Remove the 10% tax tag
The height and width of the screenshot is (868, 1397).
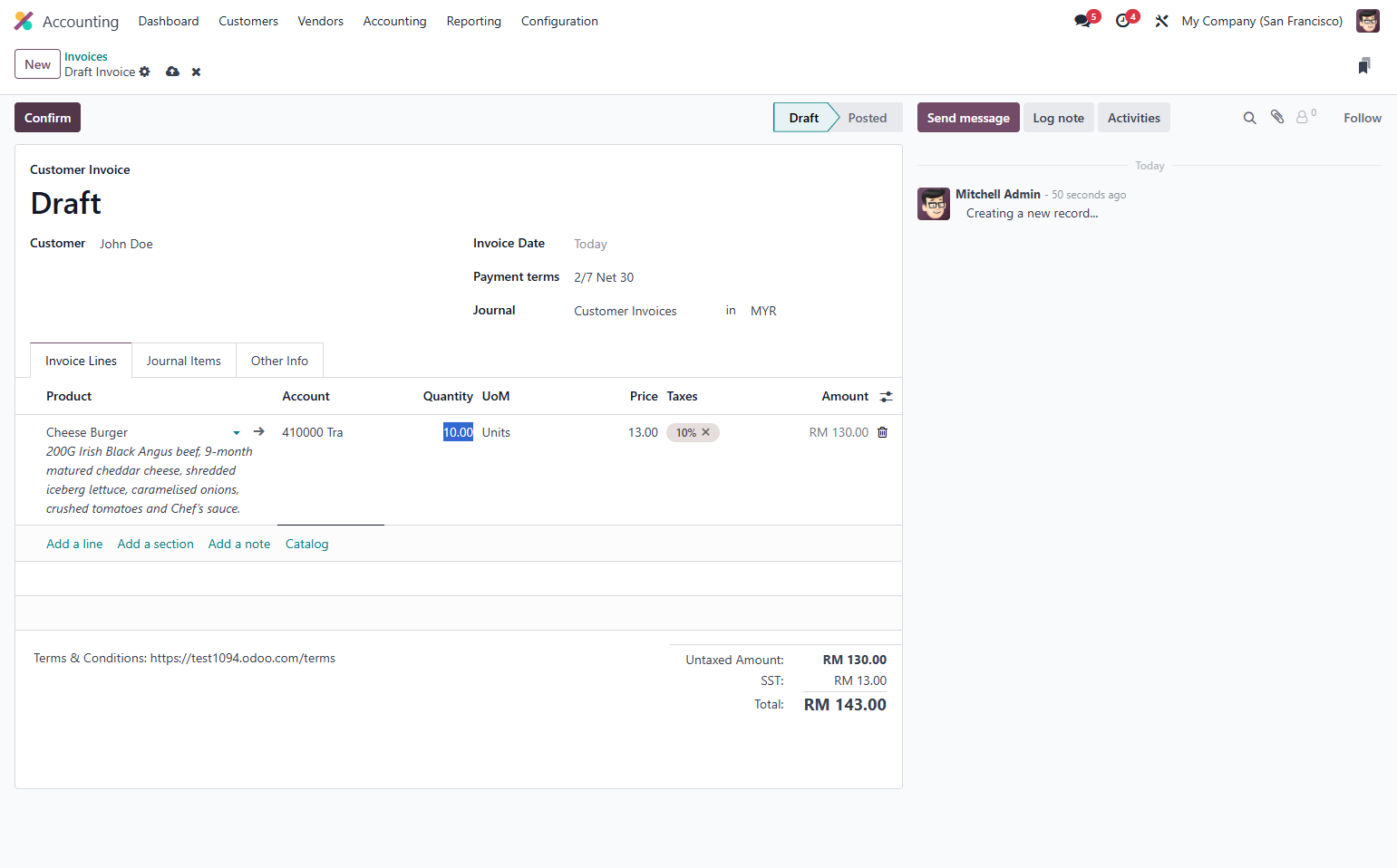point(705,432)
